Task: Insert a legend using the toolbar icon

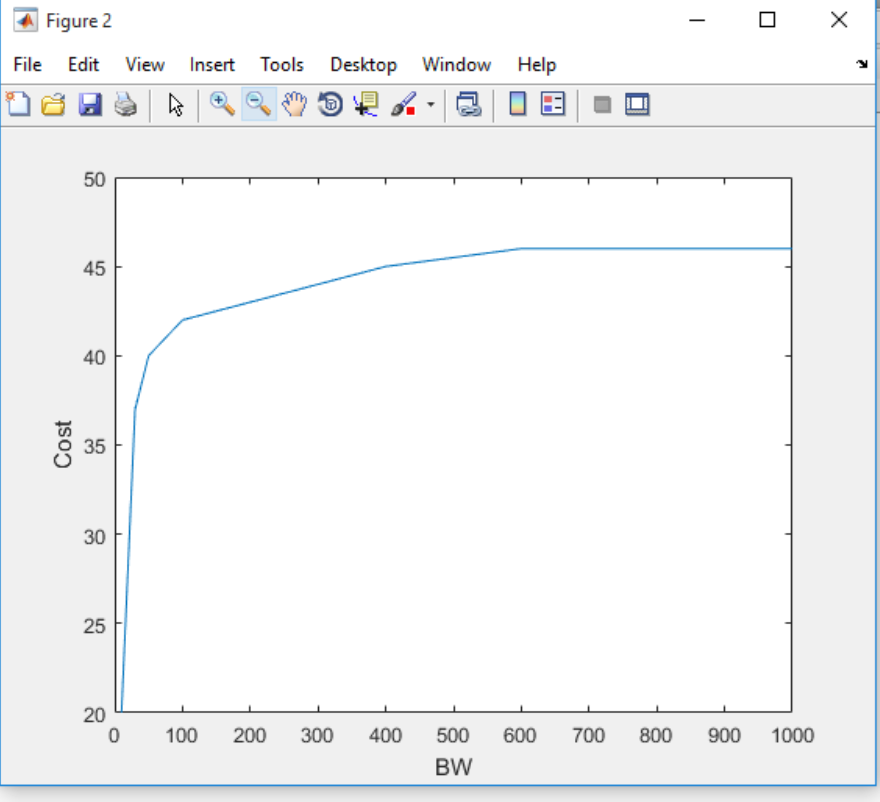Action: [x=553, y=104]
